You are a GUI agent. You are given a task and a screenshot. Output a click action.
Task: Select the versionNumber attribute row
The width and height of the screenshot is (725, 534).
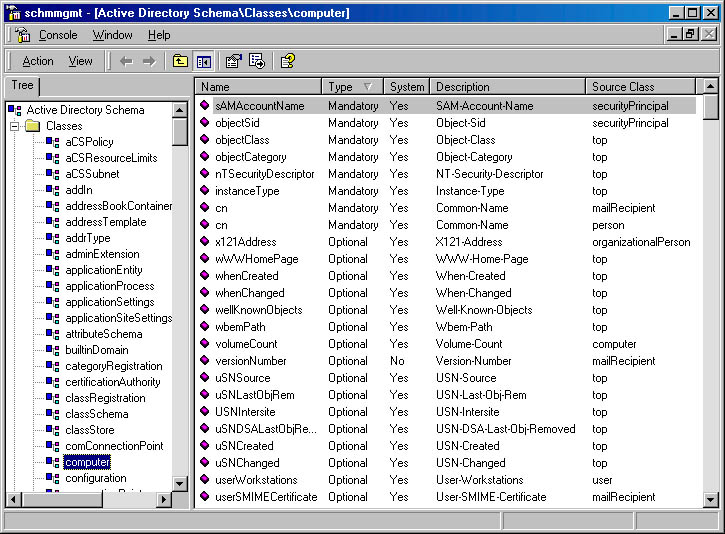coord(250,361)
